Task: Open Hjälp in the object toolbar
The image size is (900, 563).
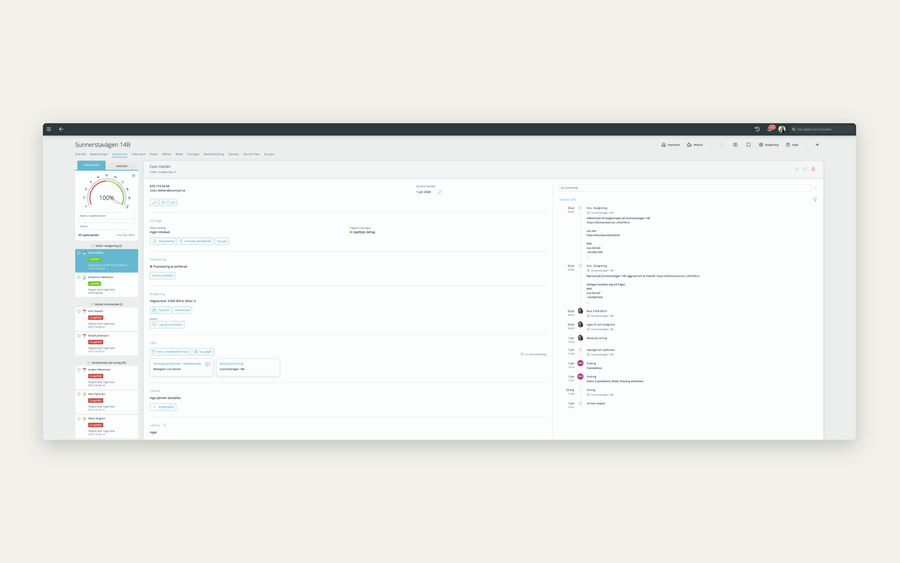Action: [792, 145]
